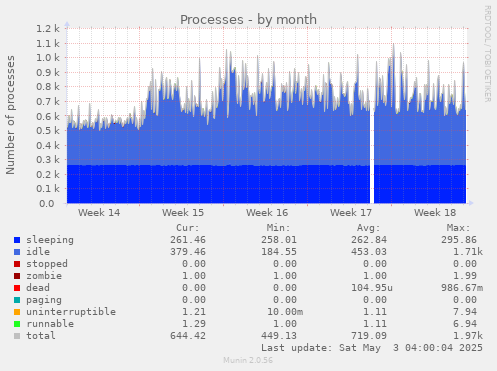Click the '0.0' y-axis tick label
The height and width of the screenshot is (371, 497).
[47, 203]
